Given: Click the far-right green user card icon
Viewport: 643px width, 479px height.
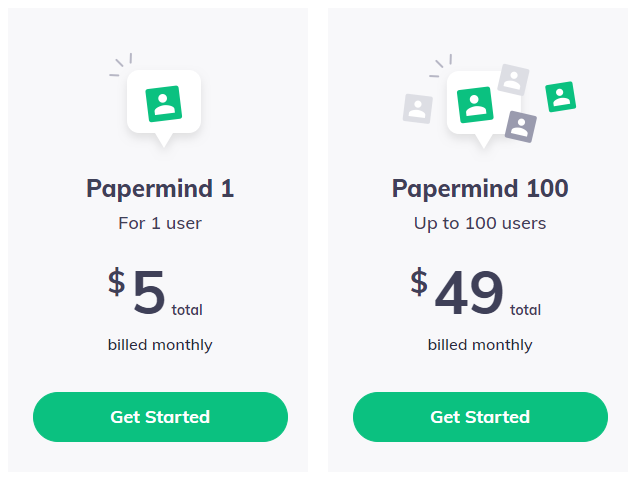Looking at the screenshot, I should coord(560,97).
